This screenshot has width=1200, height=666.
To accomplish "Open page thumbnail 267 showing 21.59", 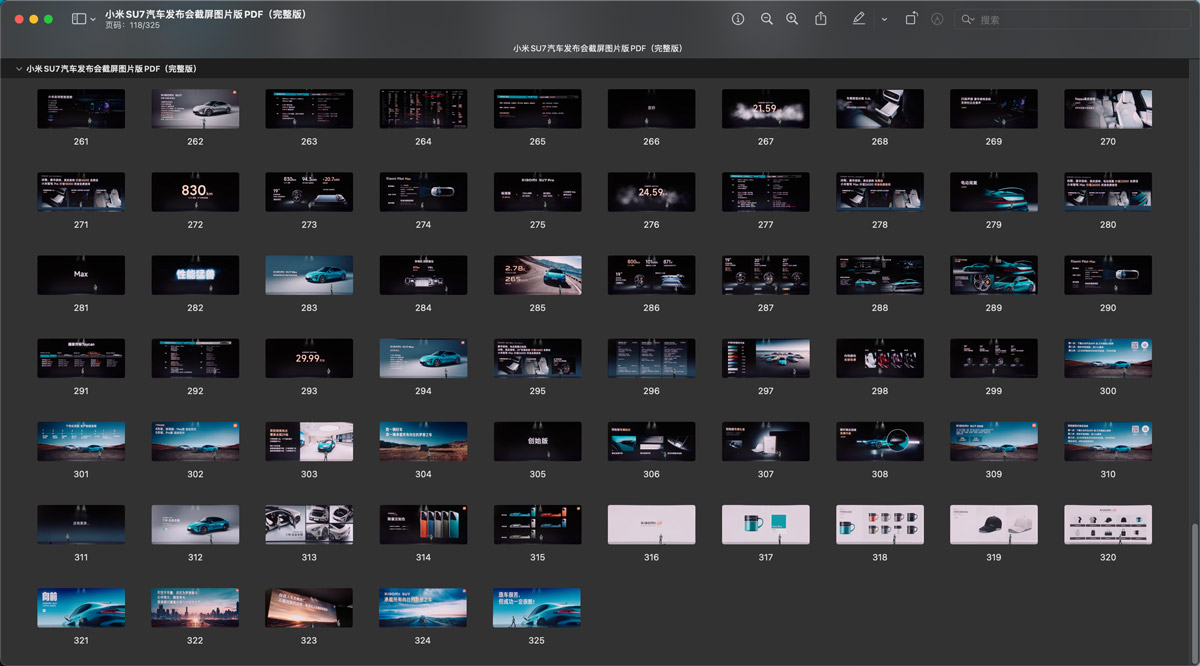I will tap(765, 109).
